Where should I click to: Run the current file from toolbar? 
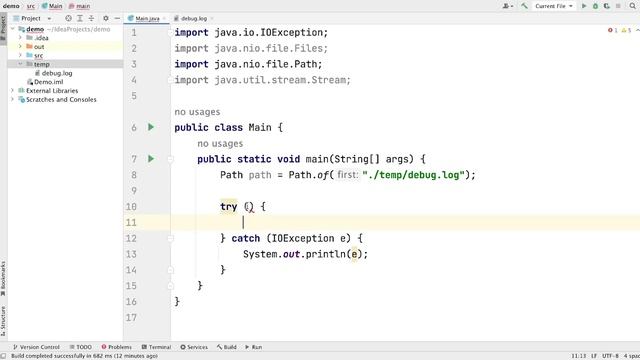tap(584, 6)
